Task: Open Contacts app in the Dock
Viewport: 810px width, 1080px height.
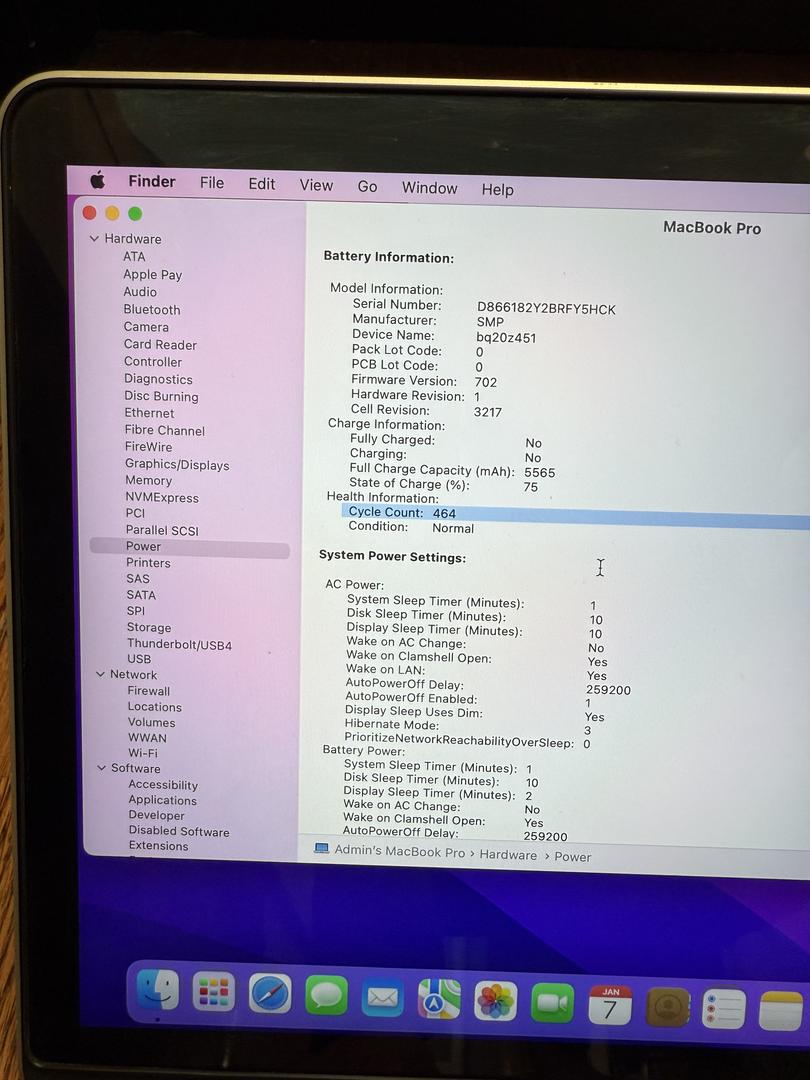Action: (x=667, y=1008)
